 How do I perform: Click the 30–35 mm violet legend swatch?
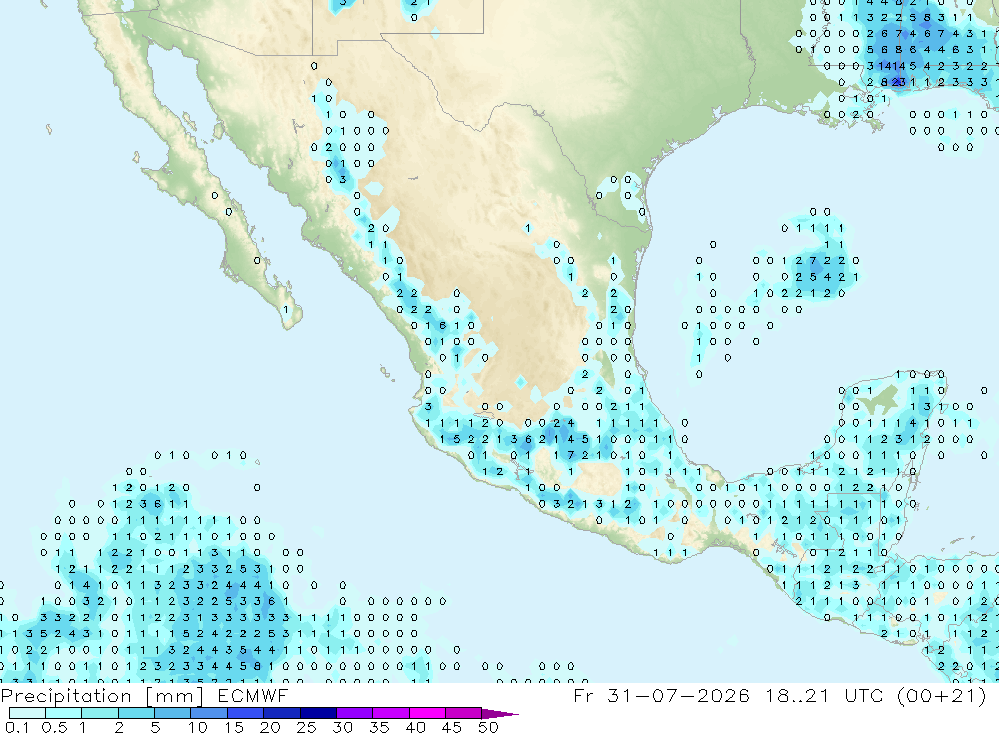pos(355,713)
